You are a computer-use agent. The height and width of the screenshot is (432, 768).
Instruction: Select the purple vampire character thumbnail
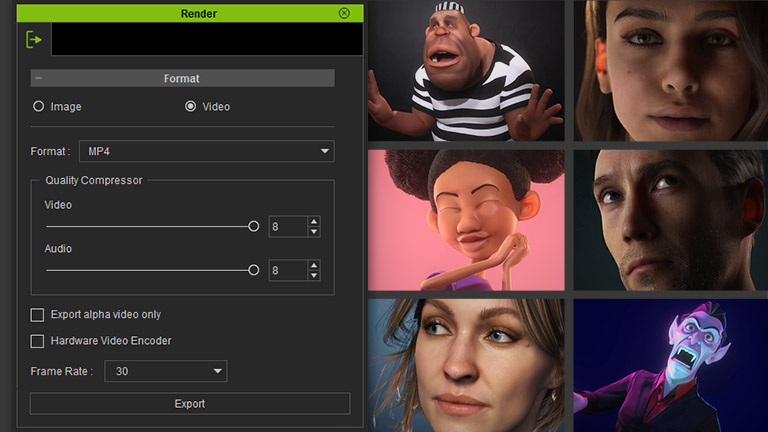(670, 365)
